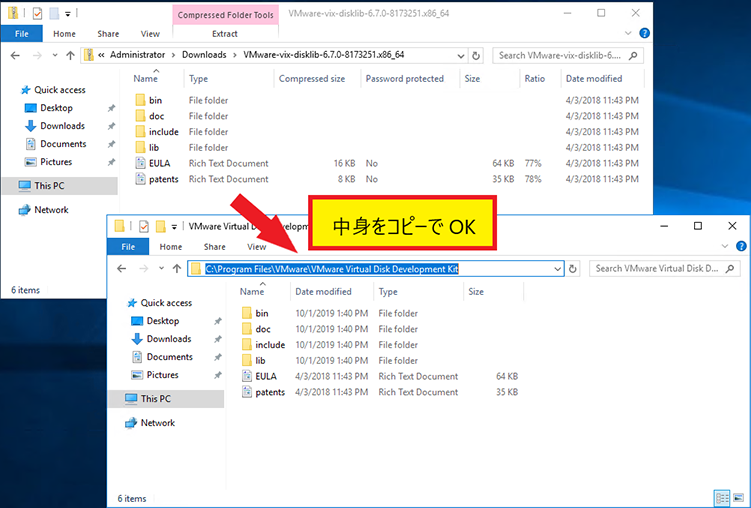Expand the ribbon in zip window
This screenshot has width=751, height=508.
click(628, 33)
